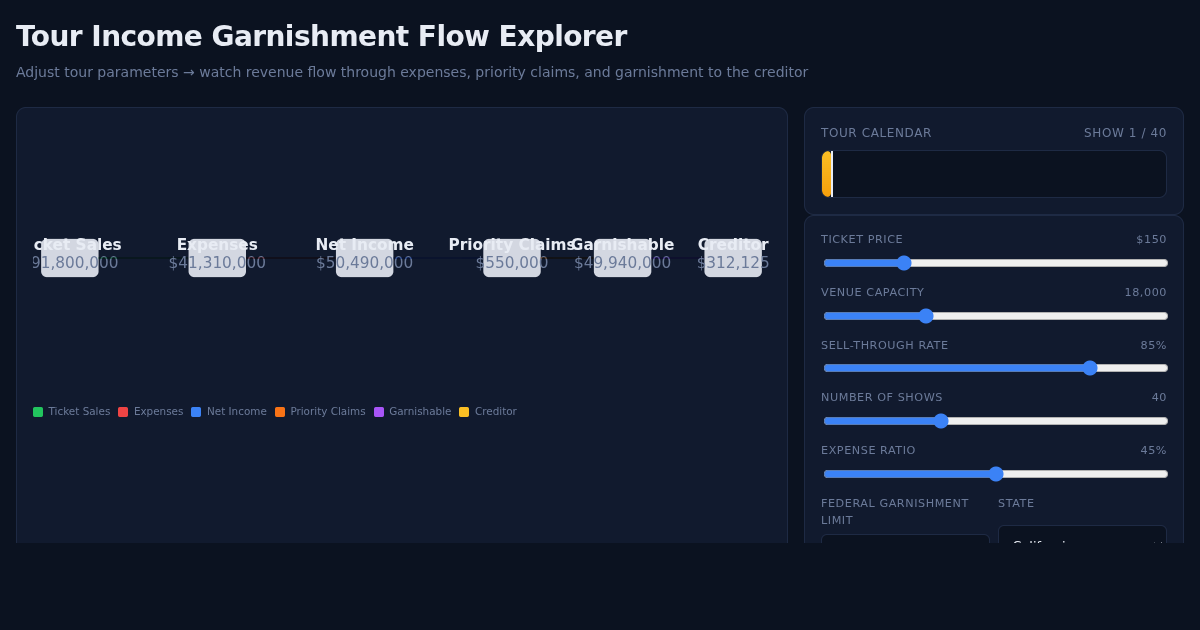The height and width of the screenshot is (630, 1200).
Task: Click the $150 ticket price value
Action: pos(1151,240)
